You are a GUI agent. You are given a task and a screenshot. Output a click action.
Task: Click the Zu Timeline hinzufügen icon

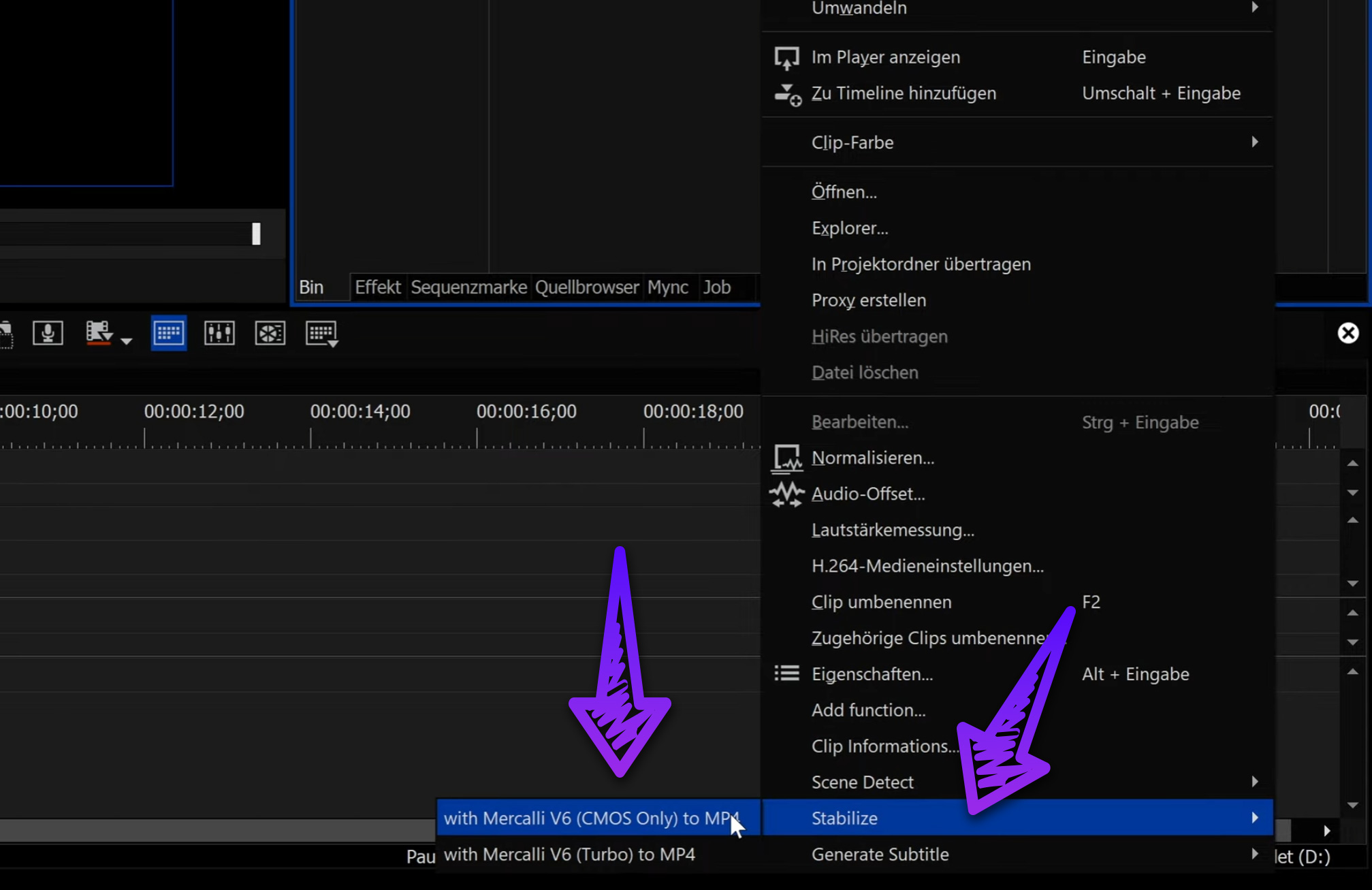(788, 94)
